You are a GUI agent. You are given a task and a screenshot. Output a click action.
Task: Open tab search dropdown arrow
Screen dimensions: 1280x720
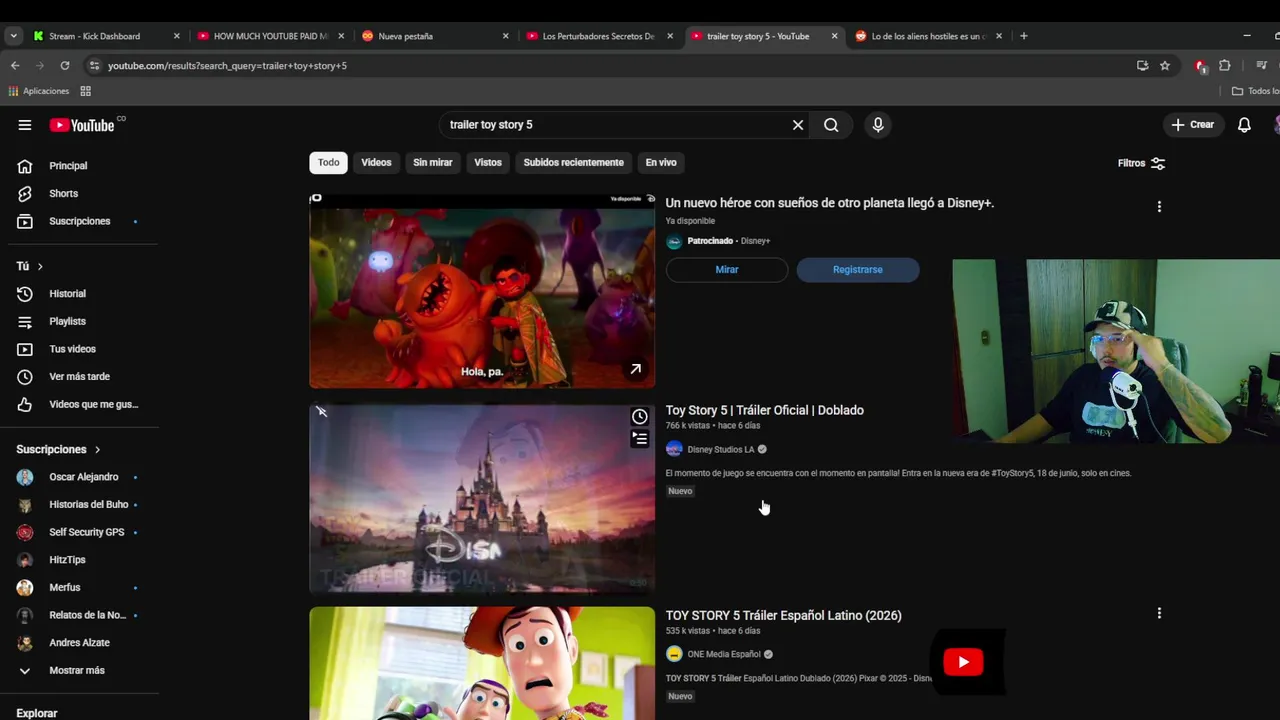coord(13,36)
